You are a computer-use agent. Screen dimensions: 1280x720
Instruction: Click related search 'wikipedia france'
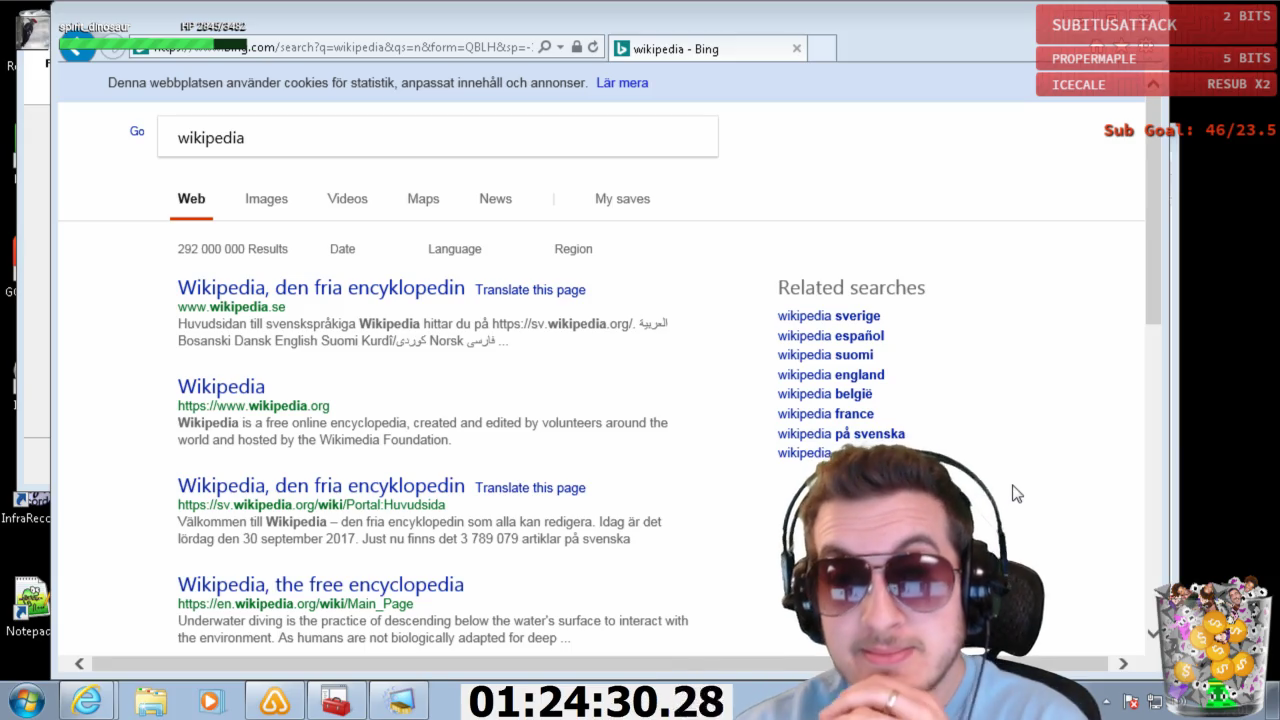coord(826,414)
